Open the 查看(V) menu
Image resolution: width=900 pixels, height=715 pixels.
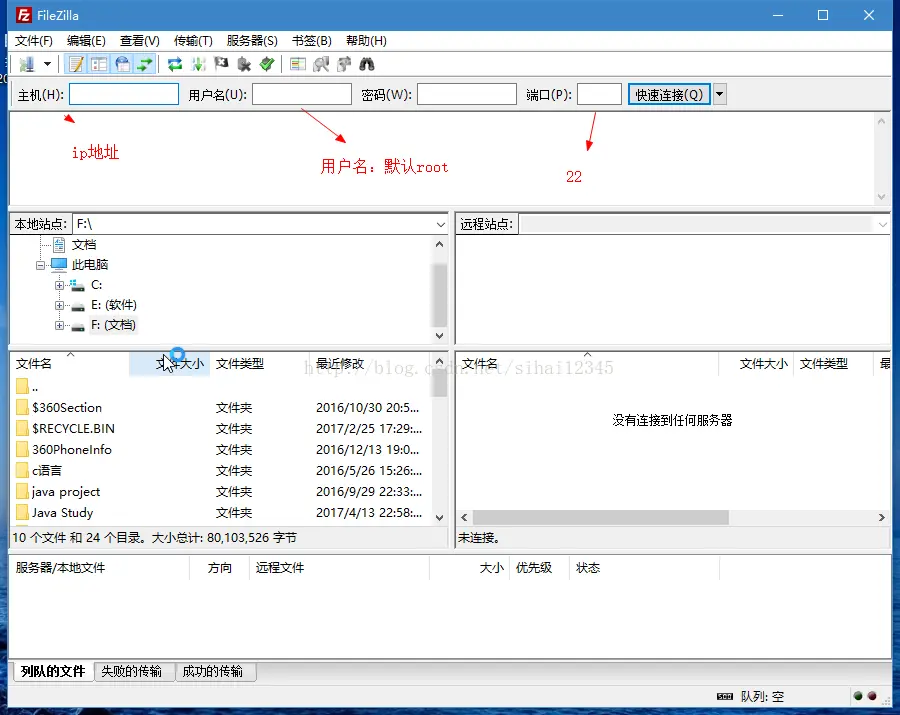139,41
